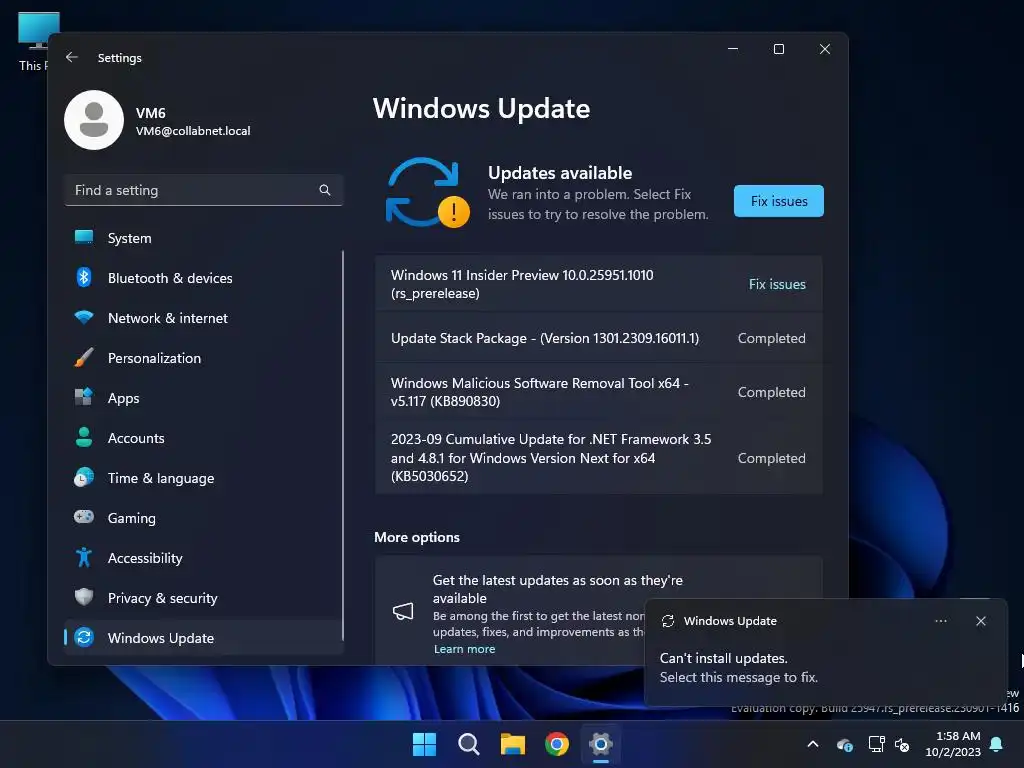Click the muted volume tray icon
1024x768 pixels.
pos(902,744)
